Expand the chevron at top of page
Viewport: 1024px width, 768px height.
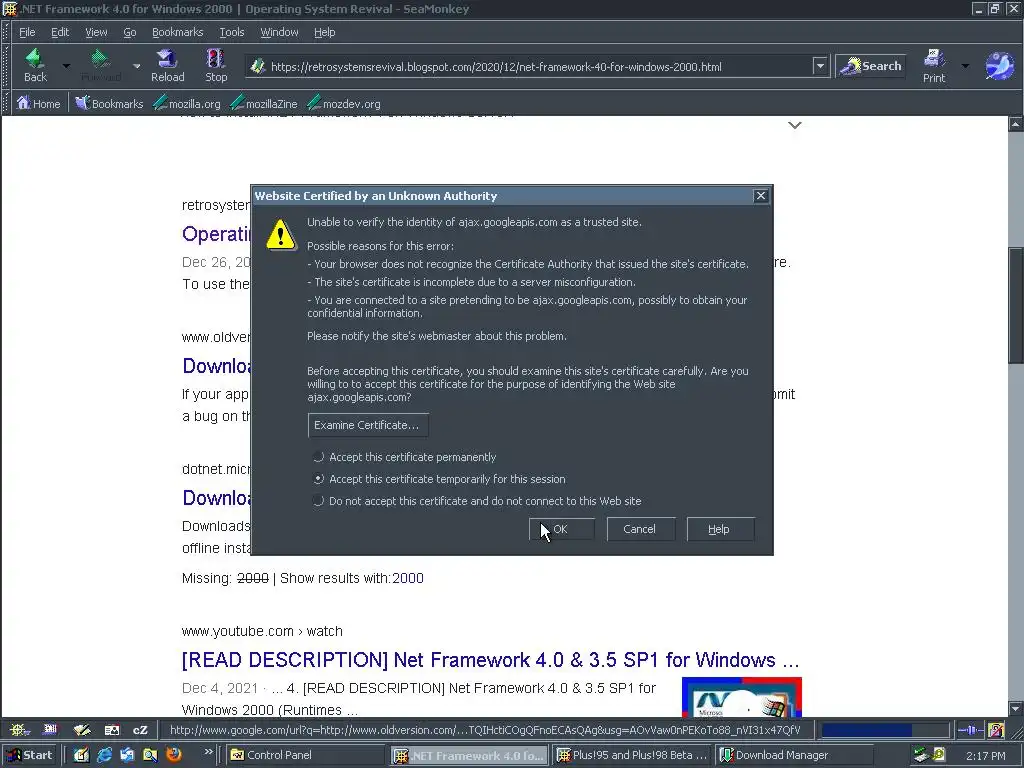794,125
